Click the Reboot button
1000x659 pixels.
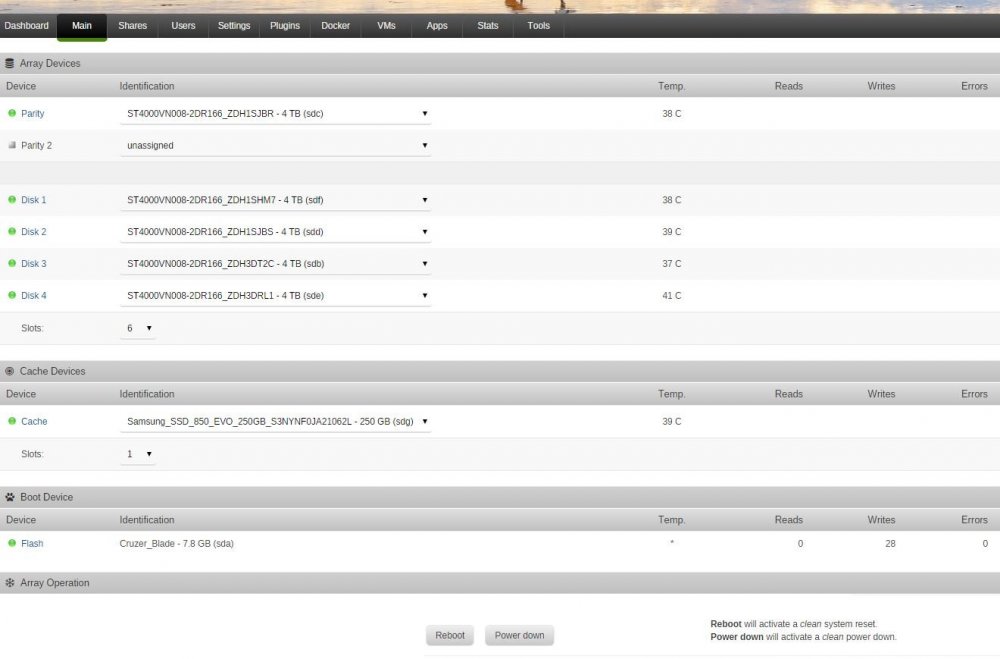click(450, 635)
